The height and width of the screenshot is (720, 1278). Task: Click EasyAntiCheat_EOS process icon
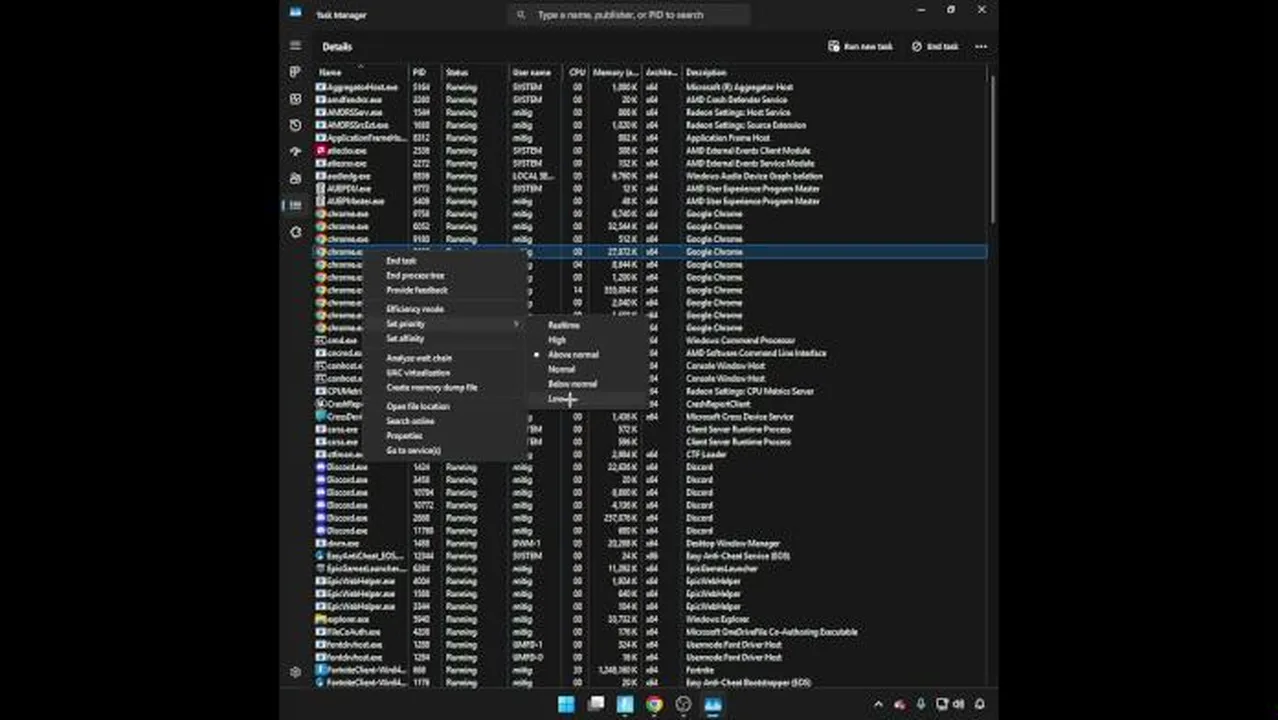(x=321, y=556)
